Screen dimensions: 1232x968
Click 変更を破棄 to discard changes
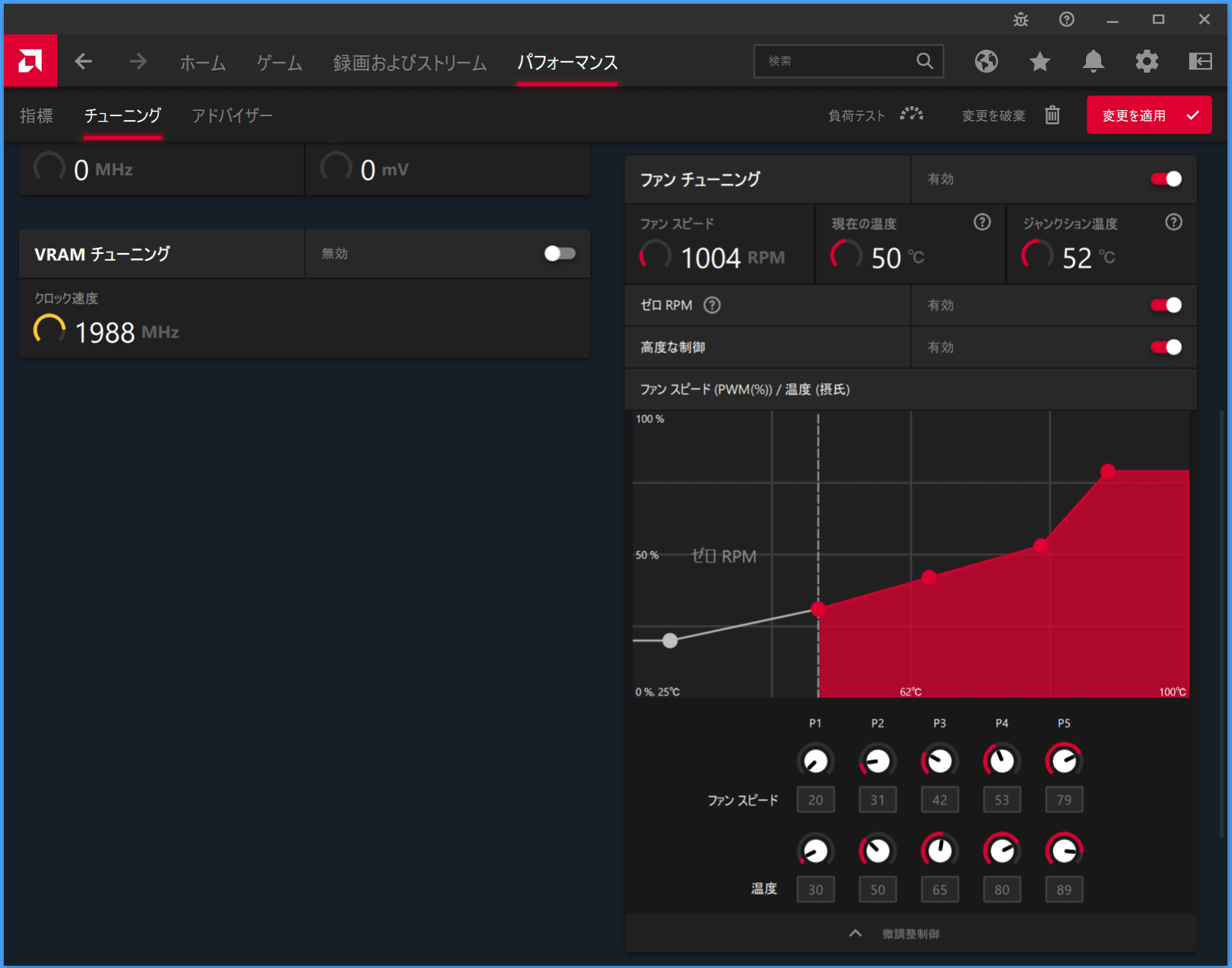click(x=1009, y=115)
